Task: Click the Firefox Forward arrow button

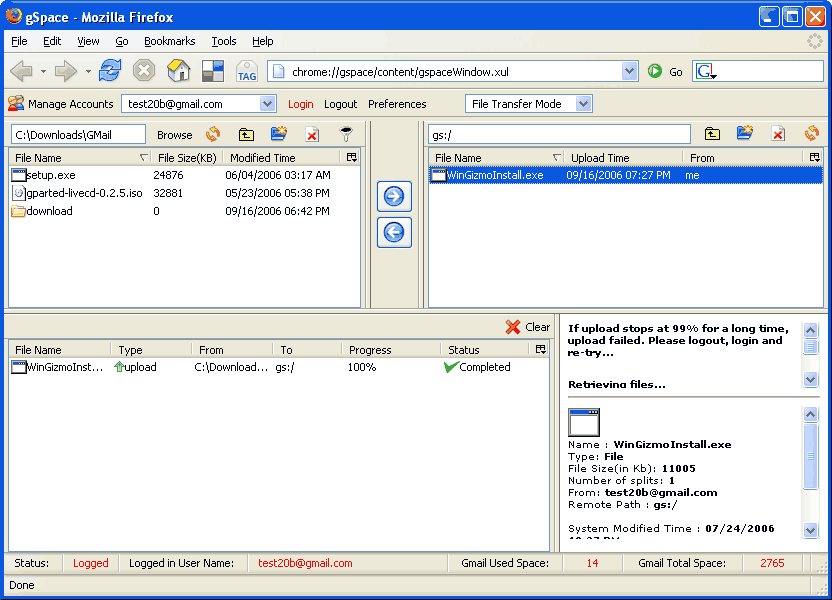Action: pyautogui.click(x=66, y=71)
